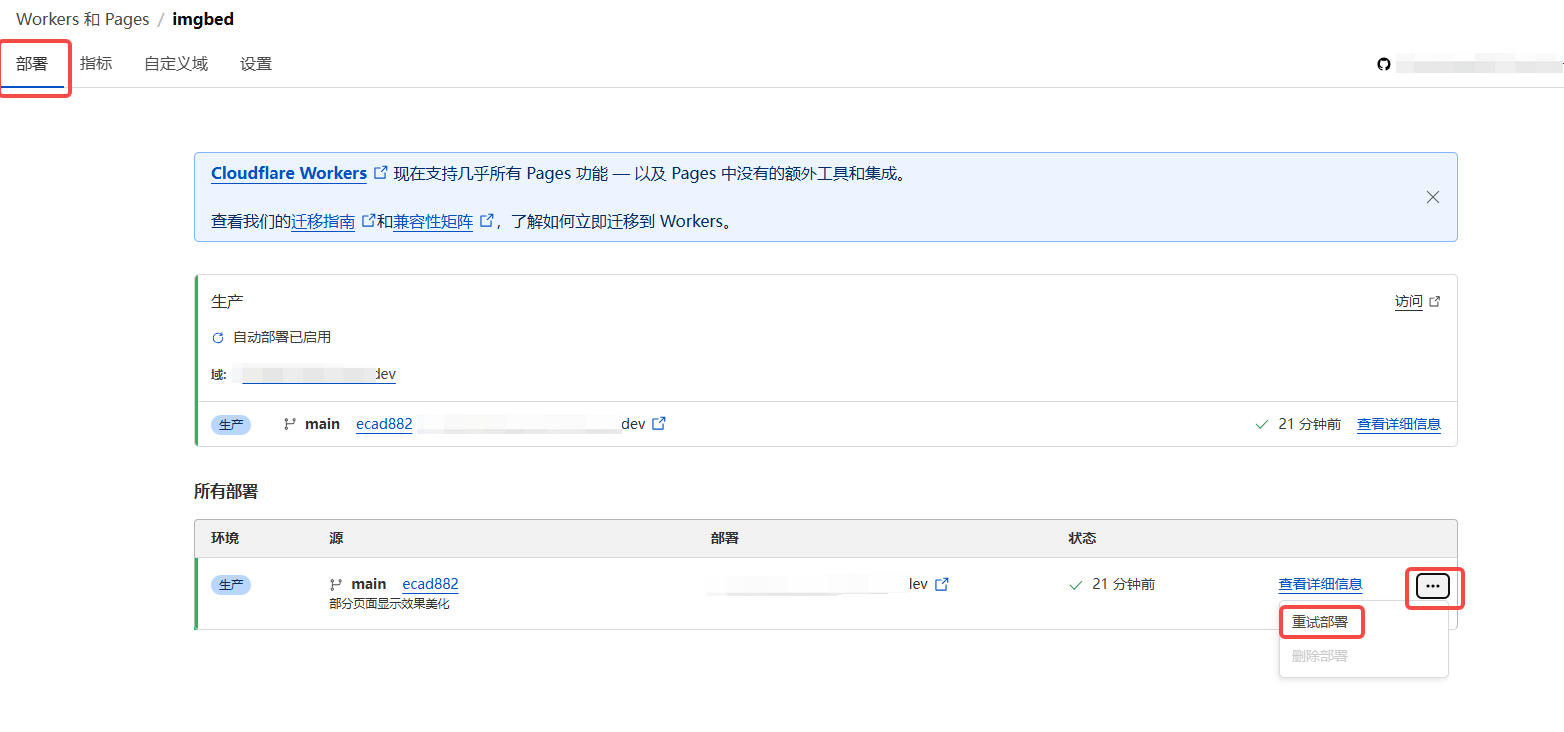
Task: Select the 部署 tab
Action: [x=32, y=64]
